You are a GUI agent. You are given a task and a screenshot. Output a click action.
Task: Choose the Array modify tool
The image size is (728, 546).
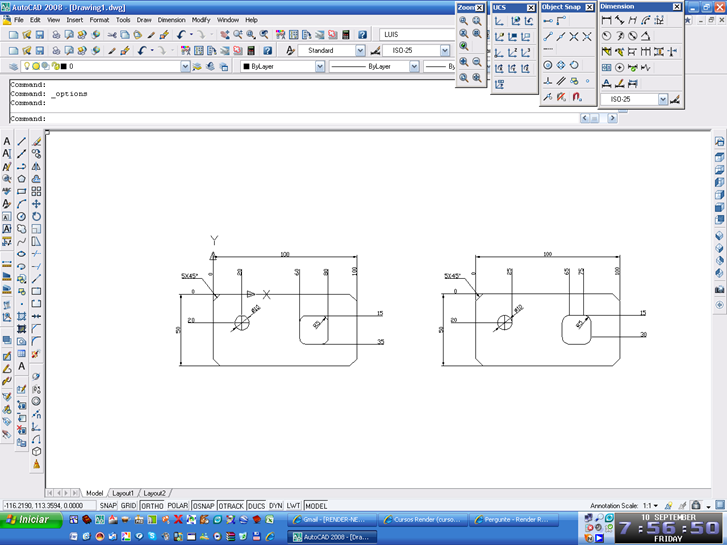click(x=36, y=191)
